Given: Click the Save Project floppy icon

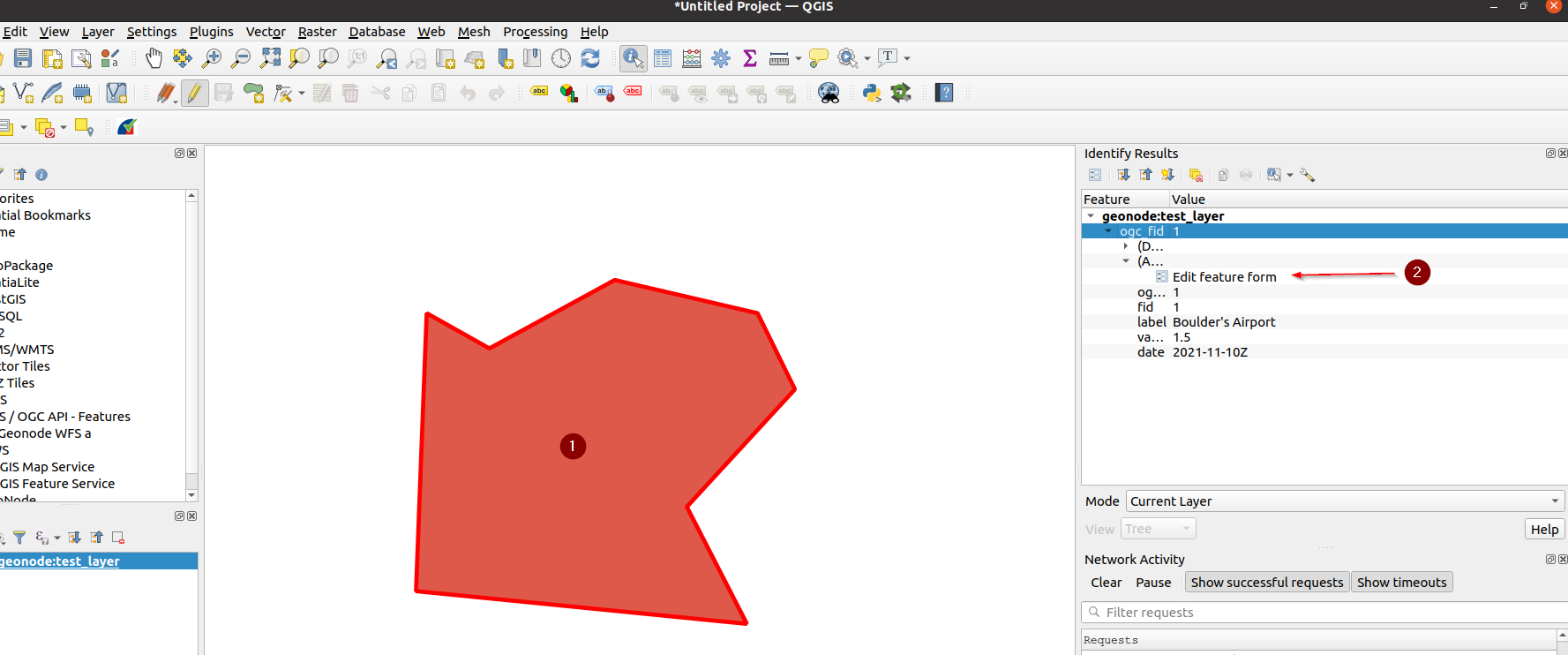Looking at the screenshot, I should 24,58.
